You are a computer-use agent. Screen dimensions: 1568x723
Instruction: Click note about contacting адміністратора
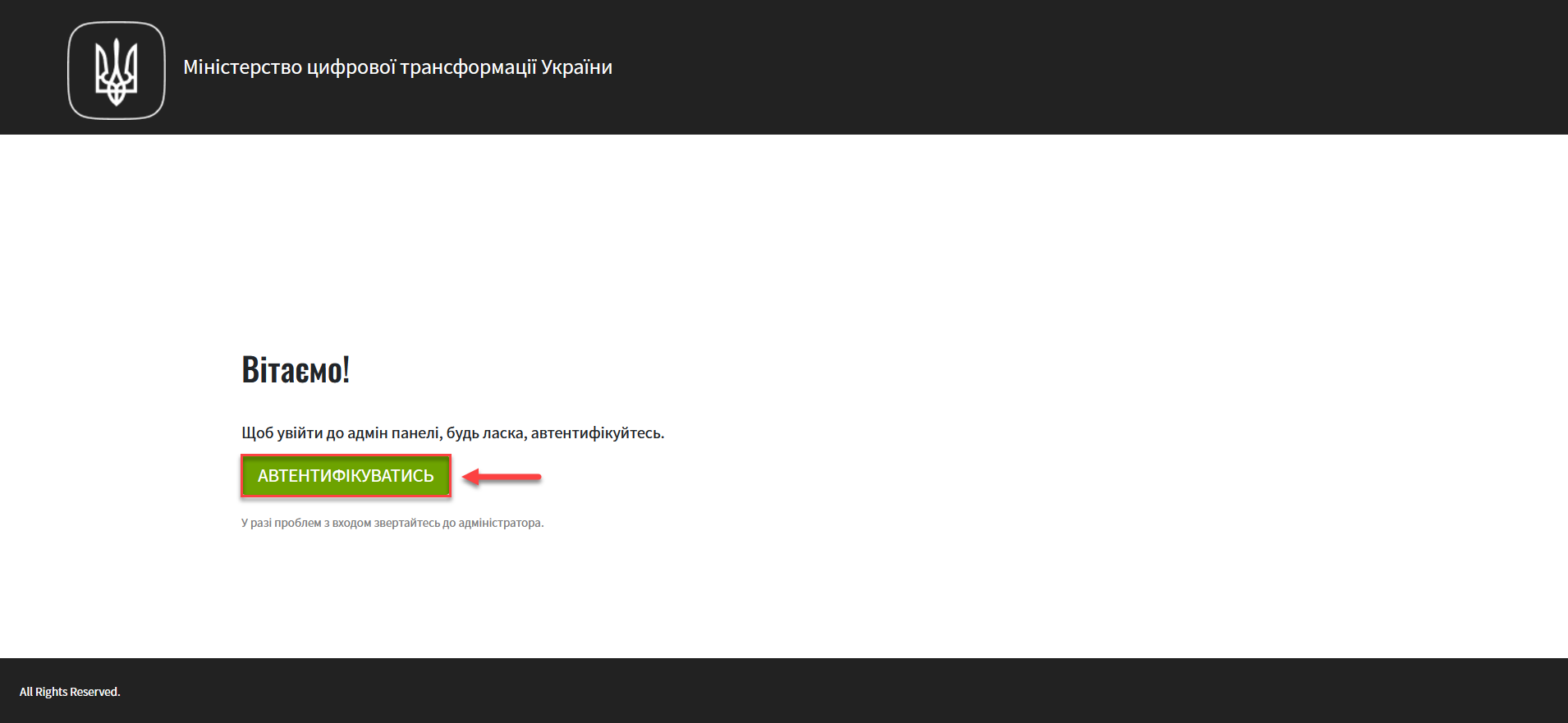click(x=392, y=523)
